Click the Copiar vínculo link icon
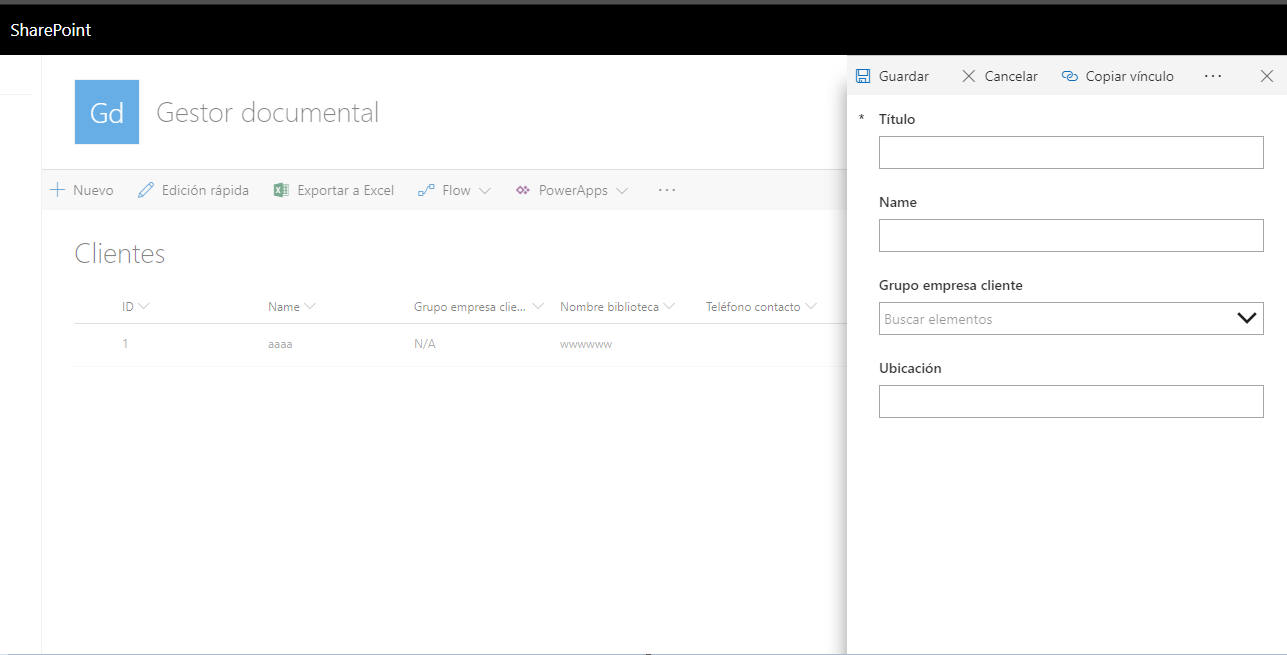The width and height of the screenshot is (1287, 655). (1069, 76)
